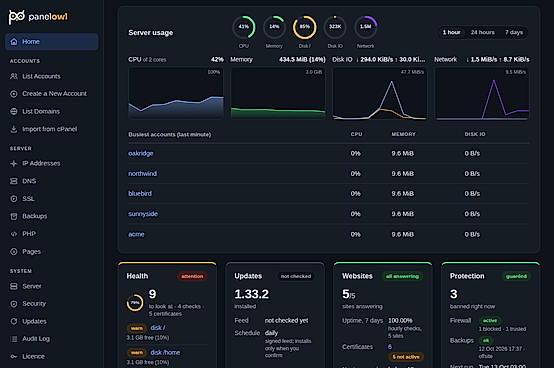Click the Updates refresh icon
The width and height of the screenshot is (554, 368).
[x=14, y=321]
